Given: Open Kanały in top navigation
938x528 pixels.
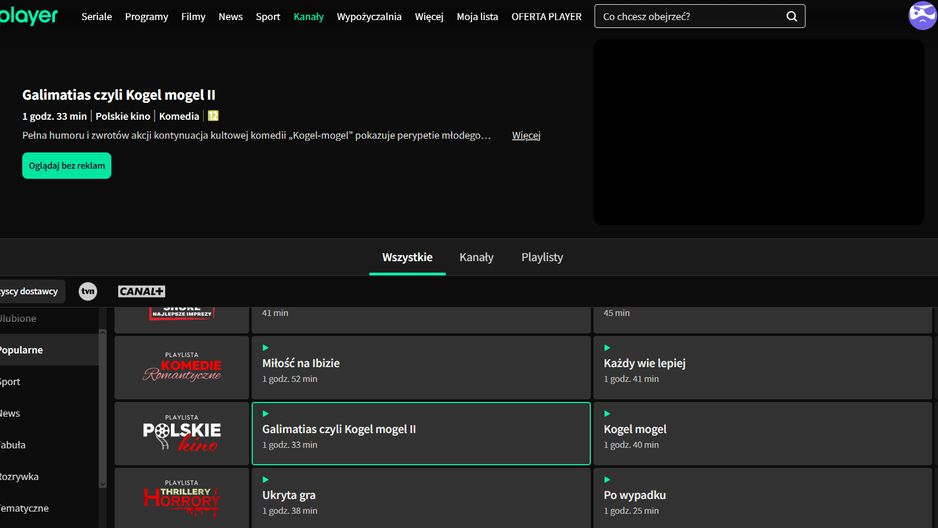Looking at the screenshot, I should click(x=309, y=17).
